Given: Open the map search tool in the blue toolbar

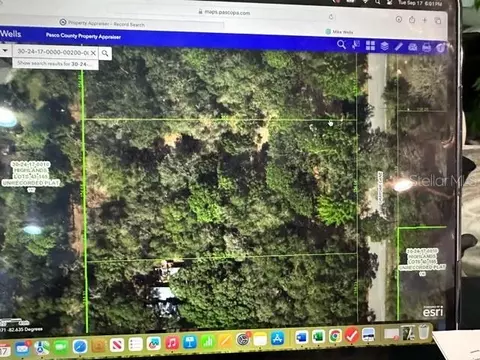Looking at the screenshot, I should pos(341,44).
